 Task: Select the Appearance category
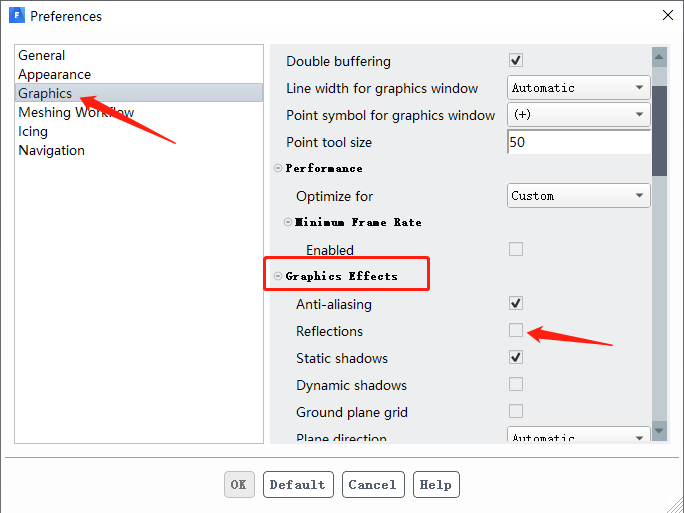click(x=54, y=74)
